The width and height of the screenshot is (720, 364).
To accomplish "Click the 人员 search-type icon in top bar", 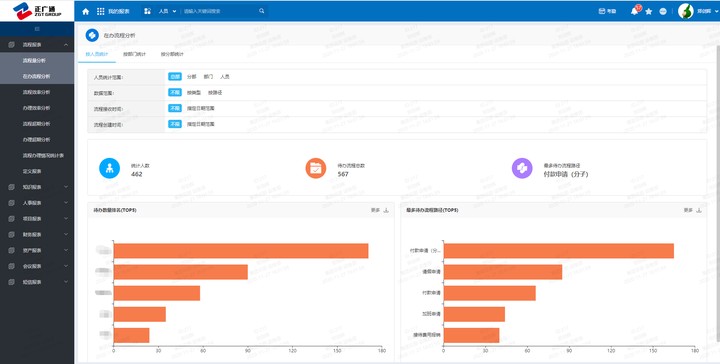I will pos(147,11).
